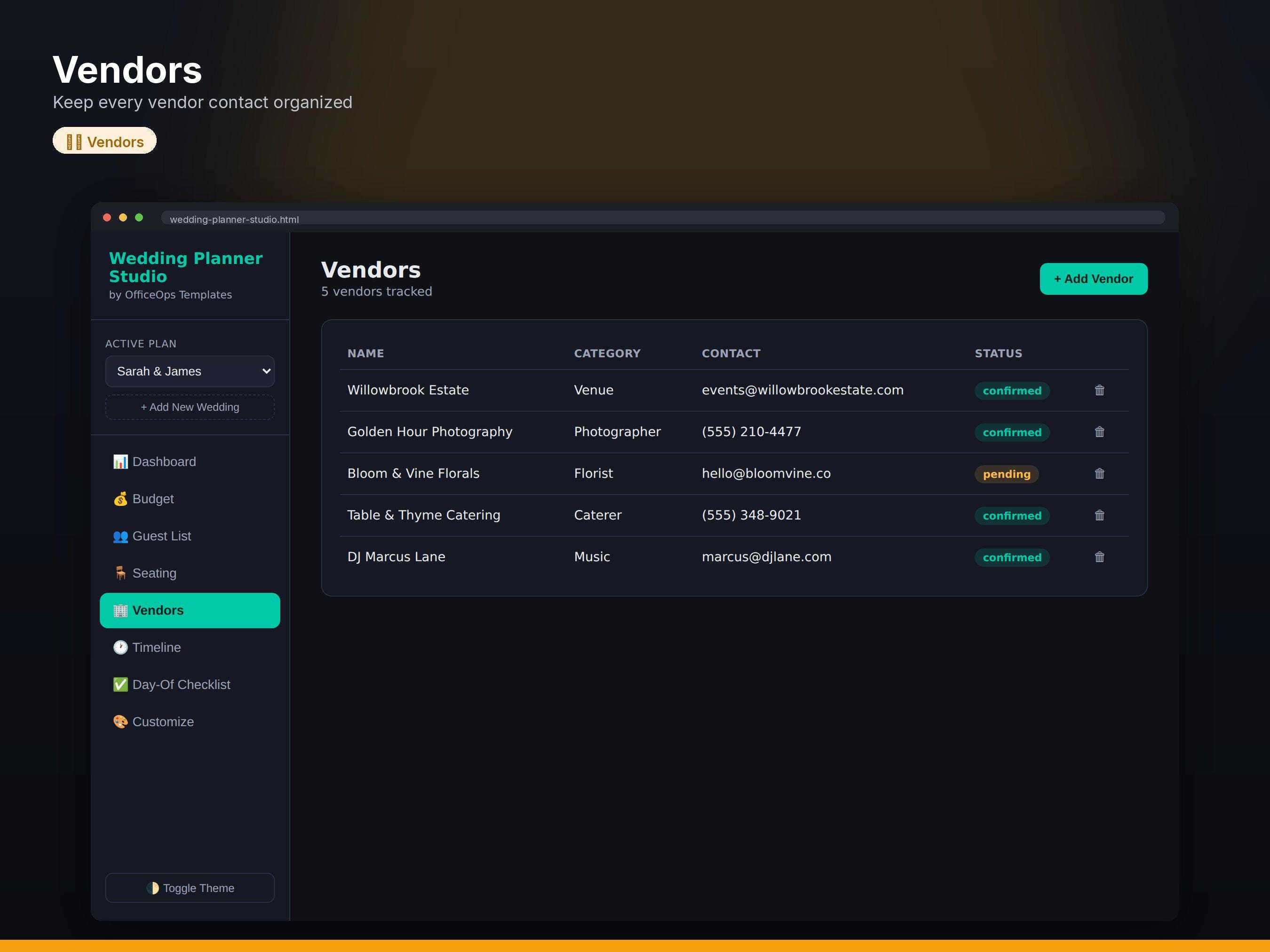
Task: Open Day-Of Checklist
Action: (x=190, y=684)
